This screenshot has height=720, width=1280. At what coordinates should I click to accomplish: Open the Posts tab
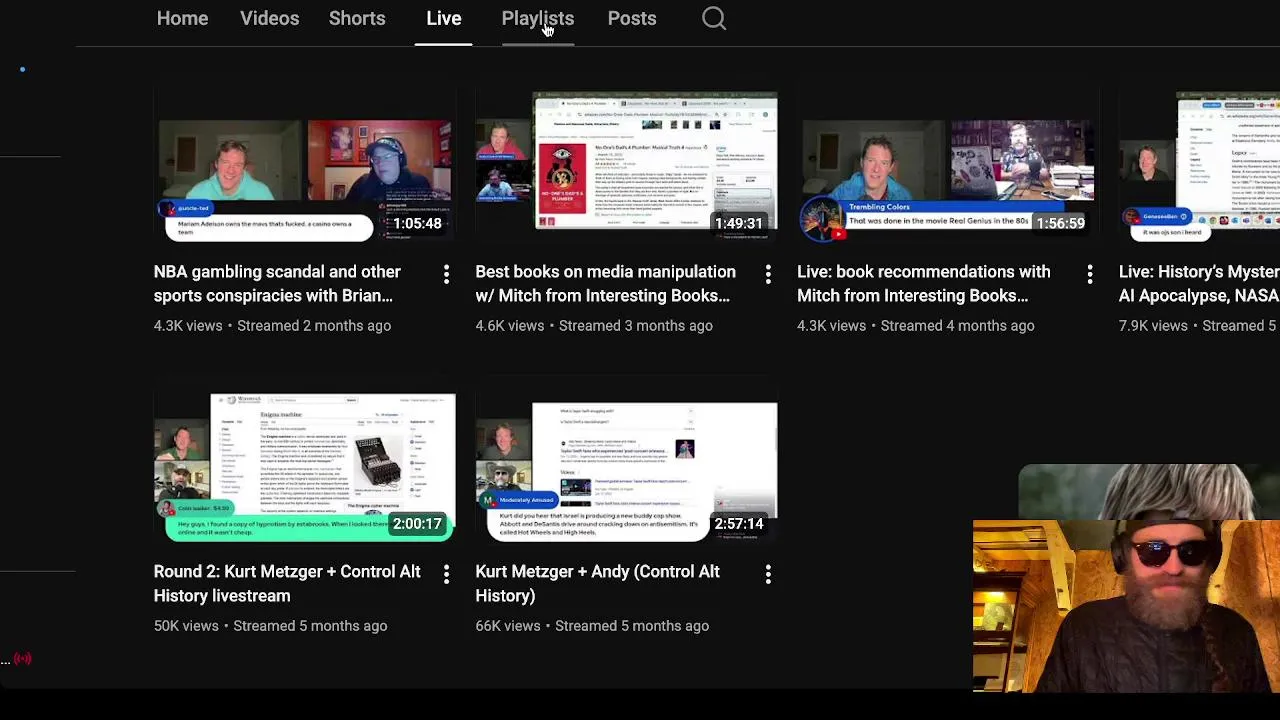pos(632,18)
